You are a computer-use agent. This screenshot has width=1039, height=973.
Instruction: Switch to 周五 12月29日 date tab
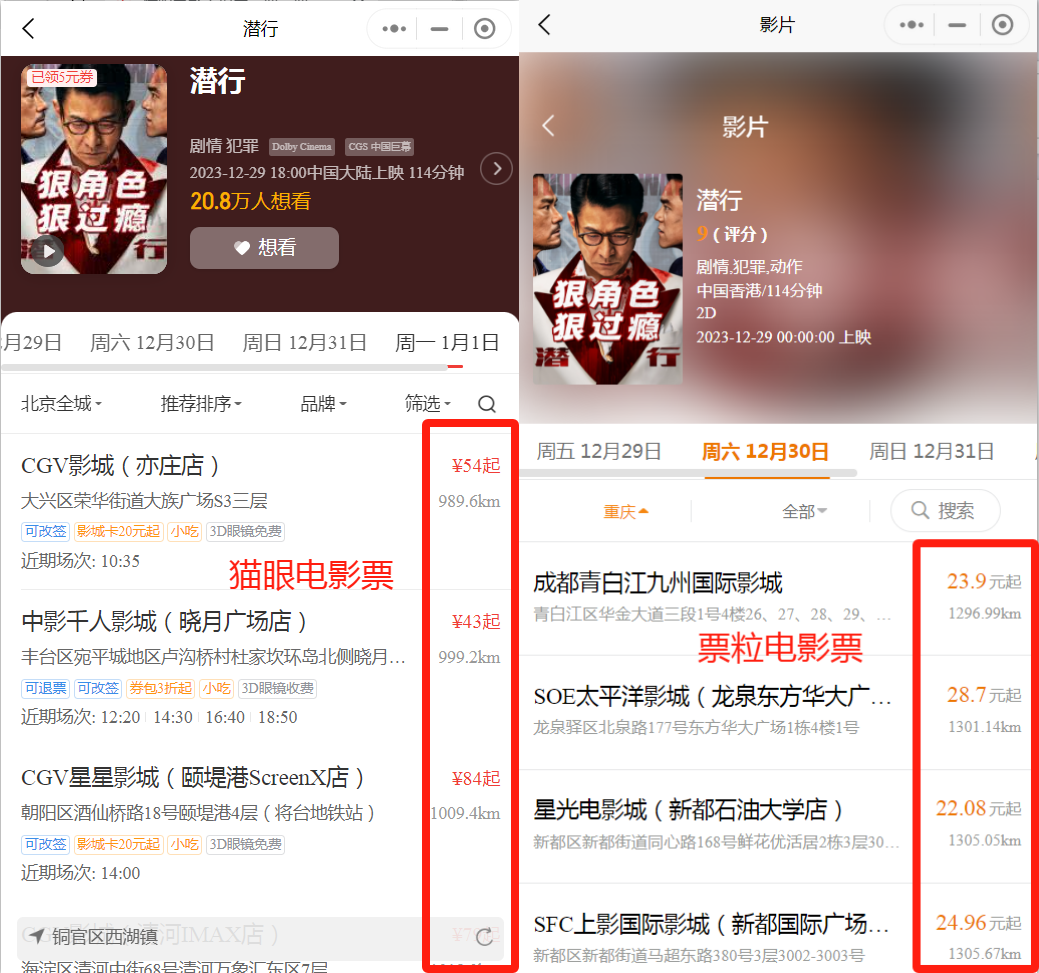(x=599, y=451)
